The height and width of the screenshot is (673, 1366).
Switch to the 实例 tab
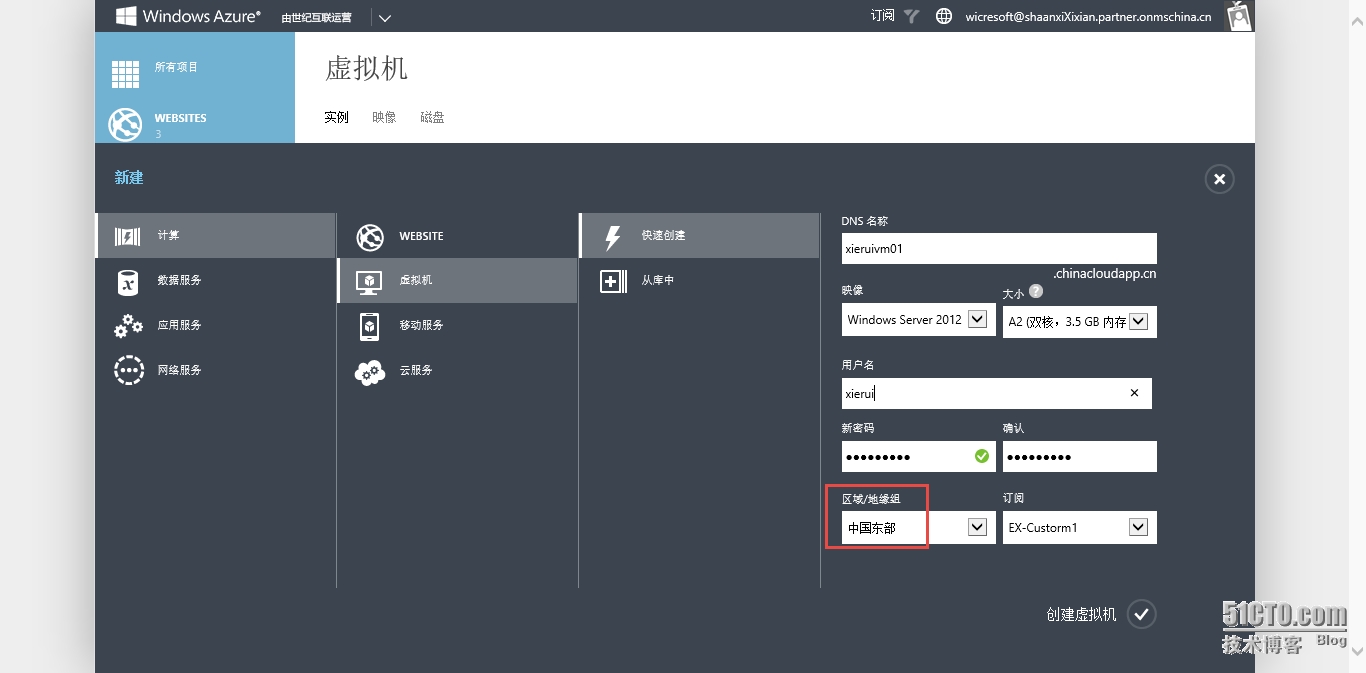[336, 117]
